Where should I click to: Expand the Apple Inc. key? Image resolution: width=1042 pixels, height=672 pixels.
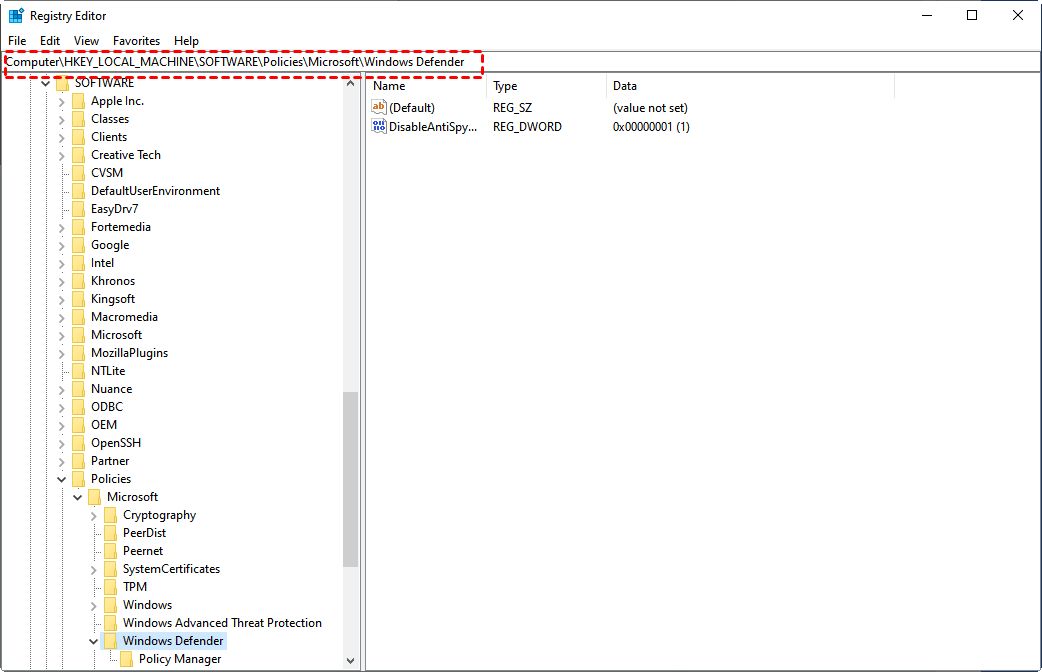pyautogui.click(x=62, y=102)
